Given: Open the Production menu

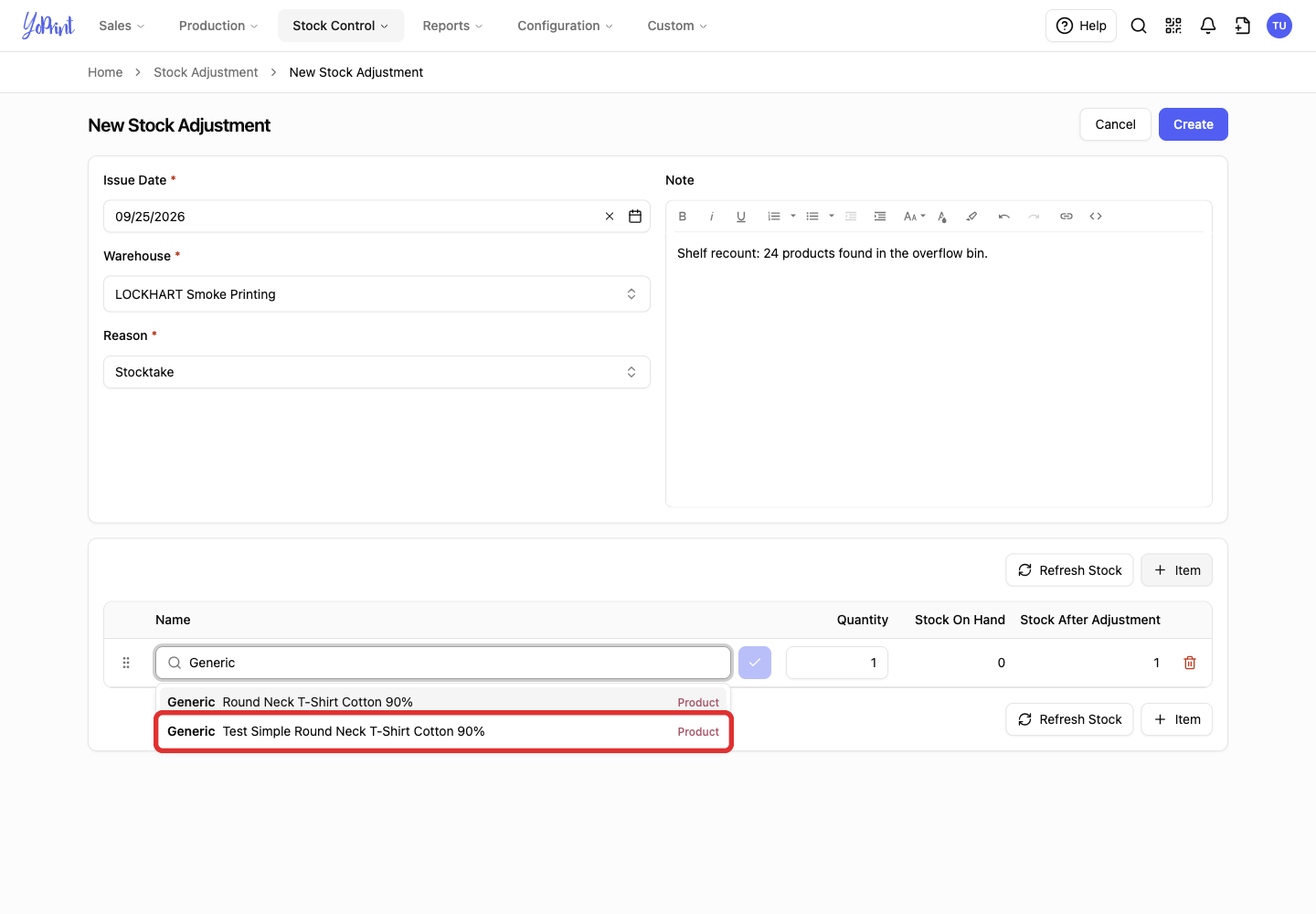Looking at the screenshot, I should coord(218,26).
